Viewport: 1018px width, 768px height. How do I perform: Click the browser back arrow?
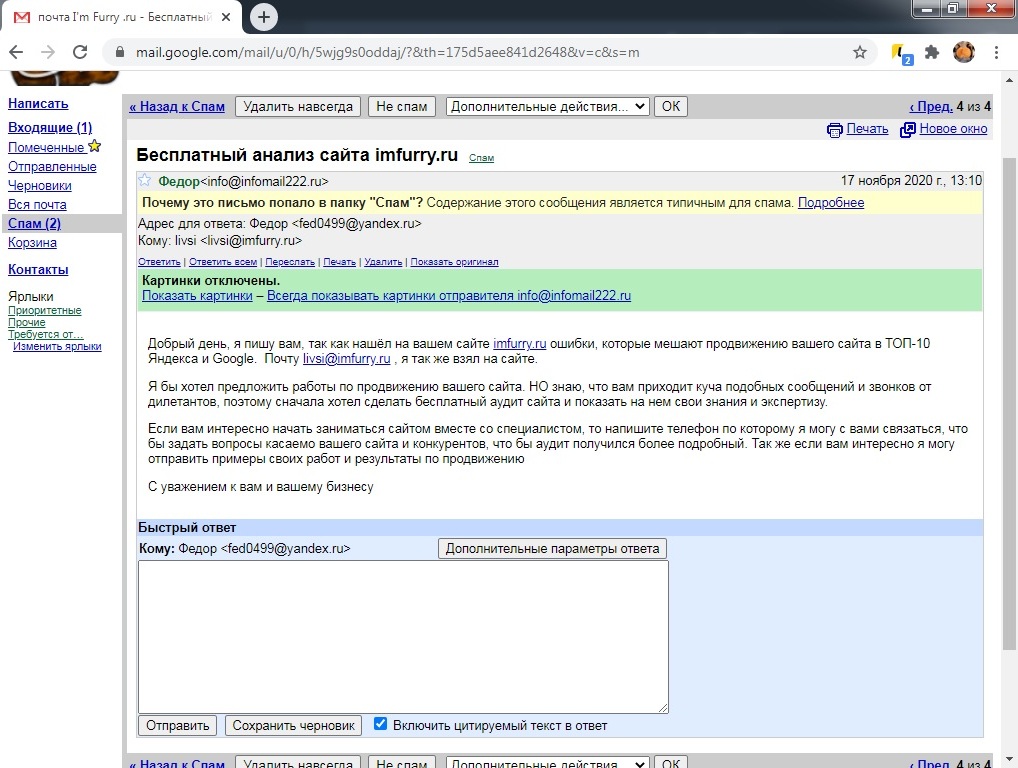[17, 52]
